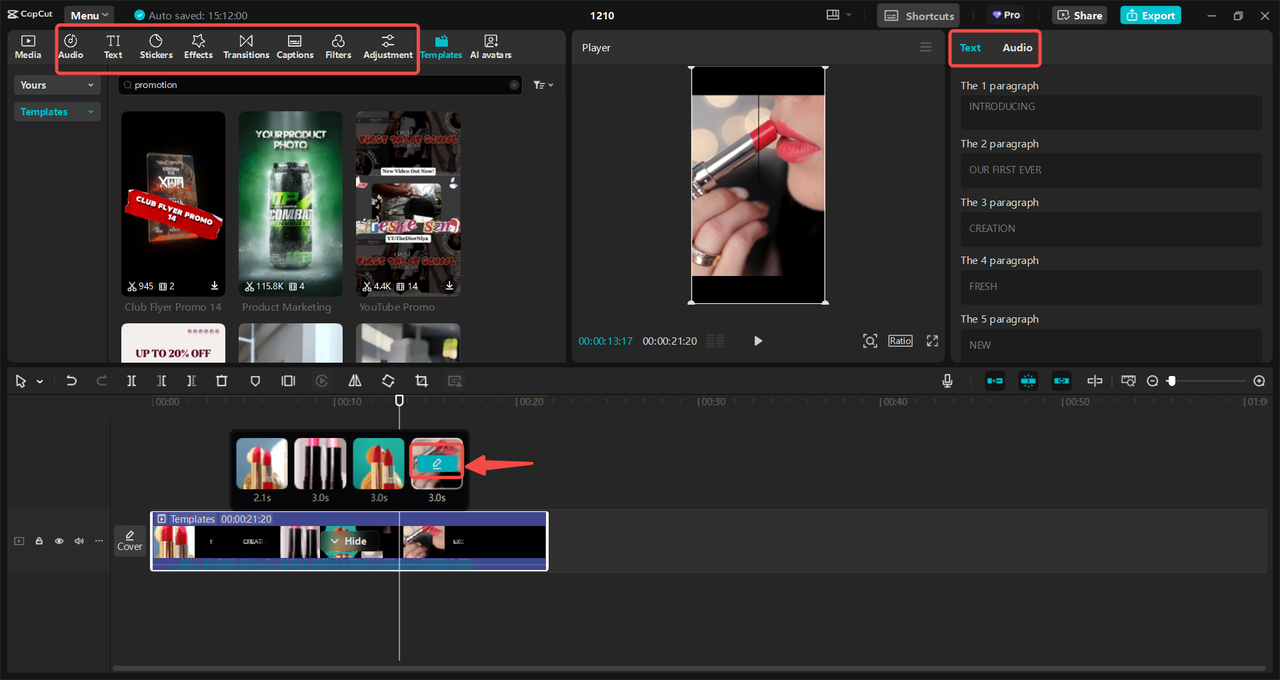The height and width of the screenshot is (680, 1280).
Task: Open track more options (three dots)
Action: [x=98, y=541]
